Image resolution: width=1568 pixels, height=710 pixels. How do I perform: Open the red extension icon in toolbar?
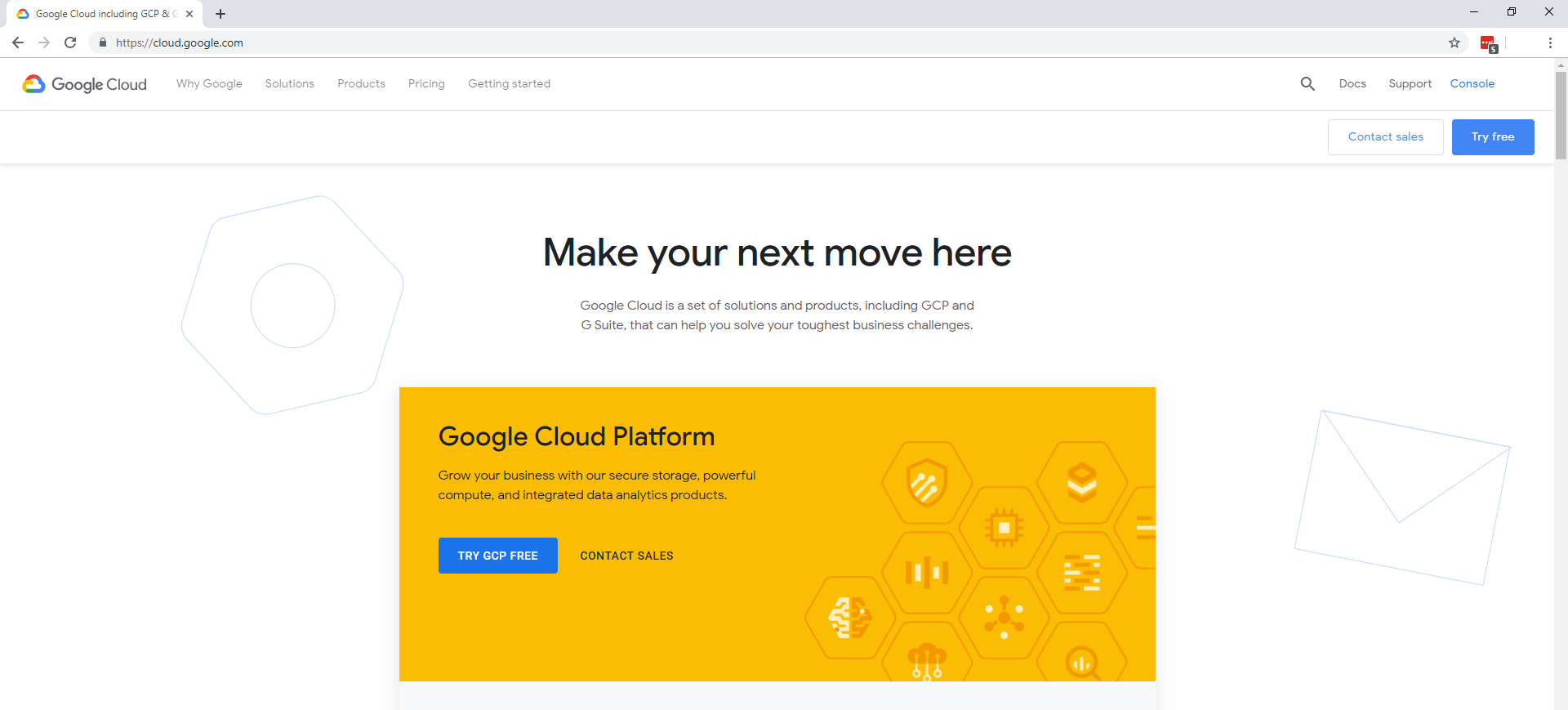point(1489,44)
